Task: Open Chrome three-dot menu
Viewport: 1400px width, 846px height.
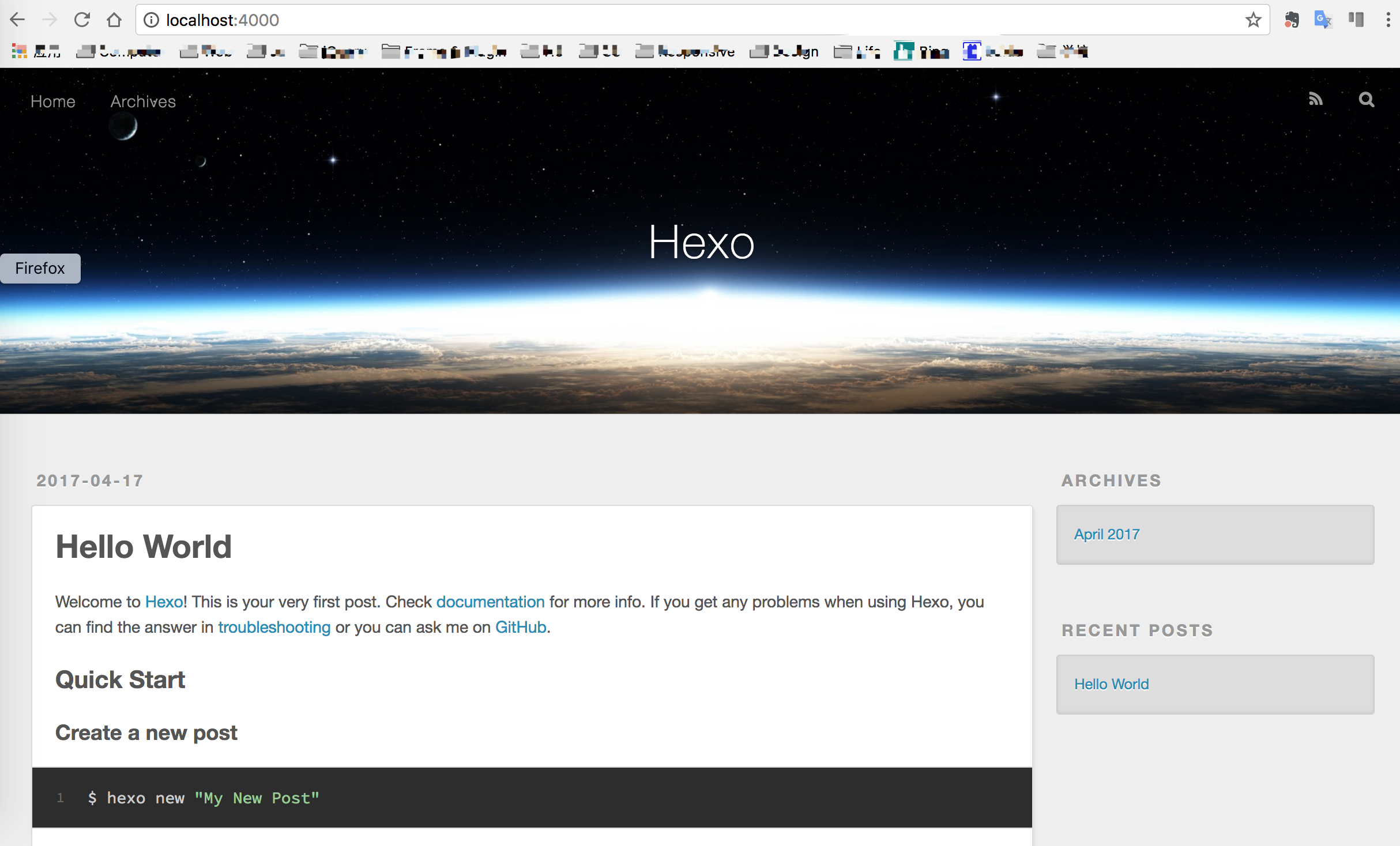Action: point(1388,20)
